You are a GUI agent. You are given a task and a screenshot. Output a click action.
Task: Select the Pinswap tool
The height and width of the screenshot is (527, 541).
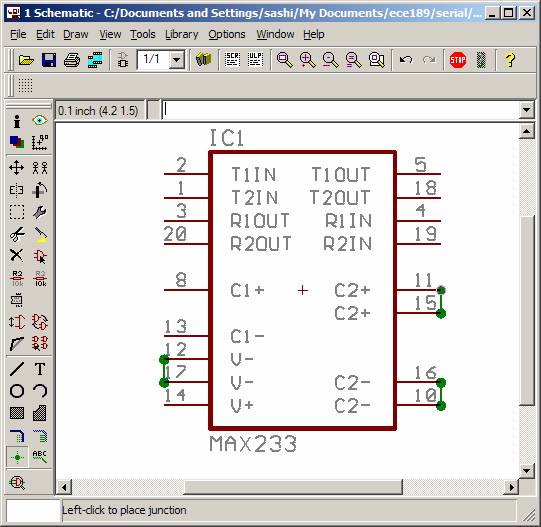pyautogui.click(x=17, y=322)
